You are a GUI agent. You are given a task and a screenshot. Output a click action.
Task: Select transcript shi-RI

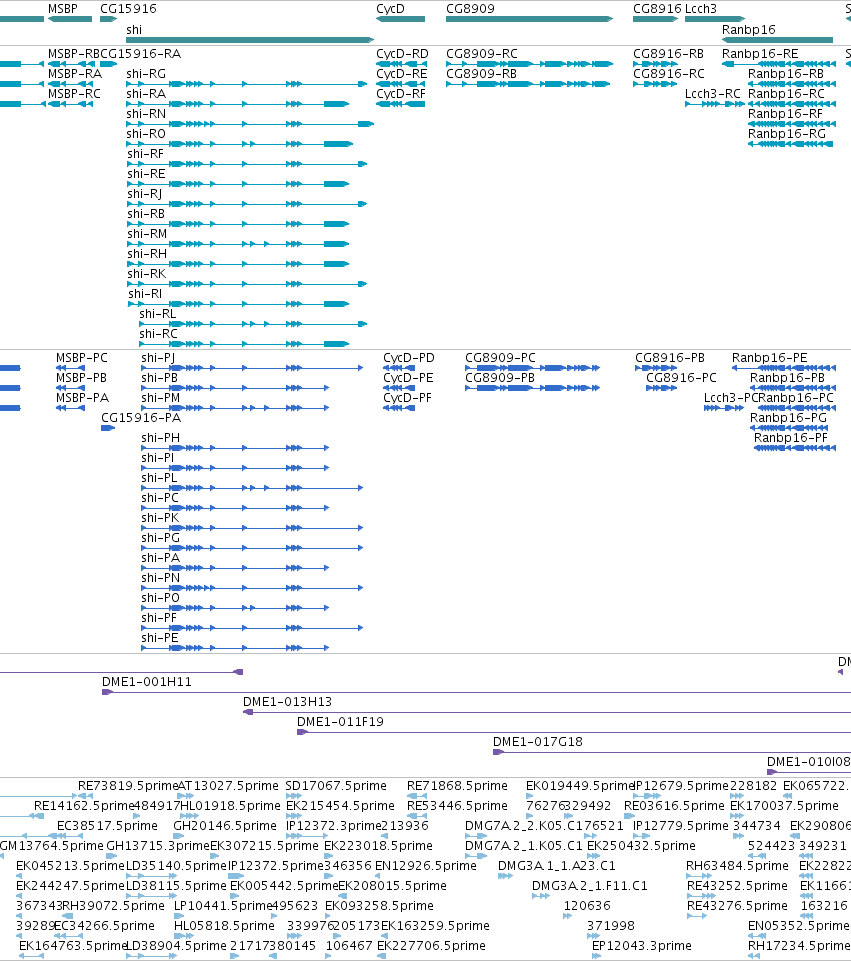[238, 304]
